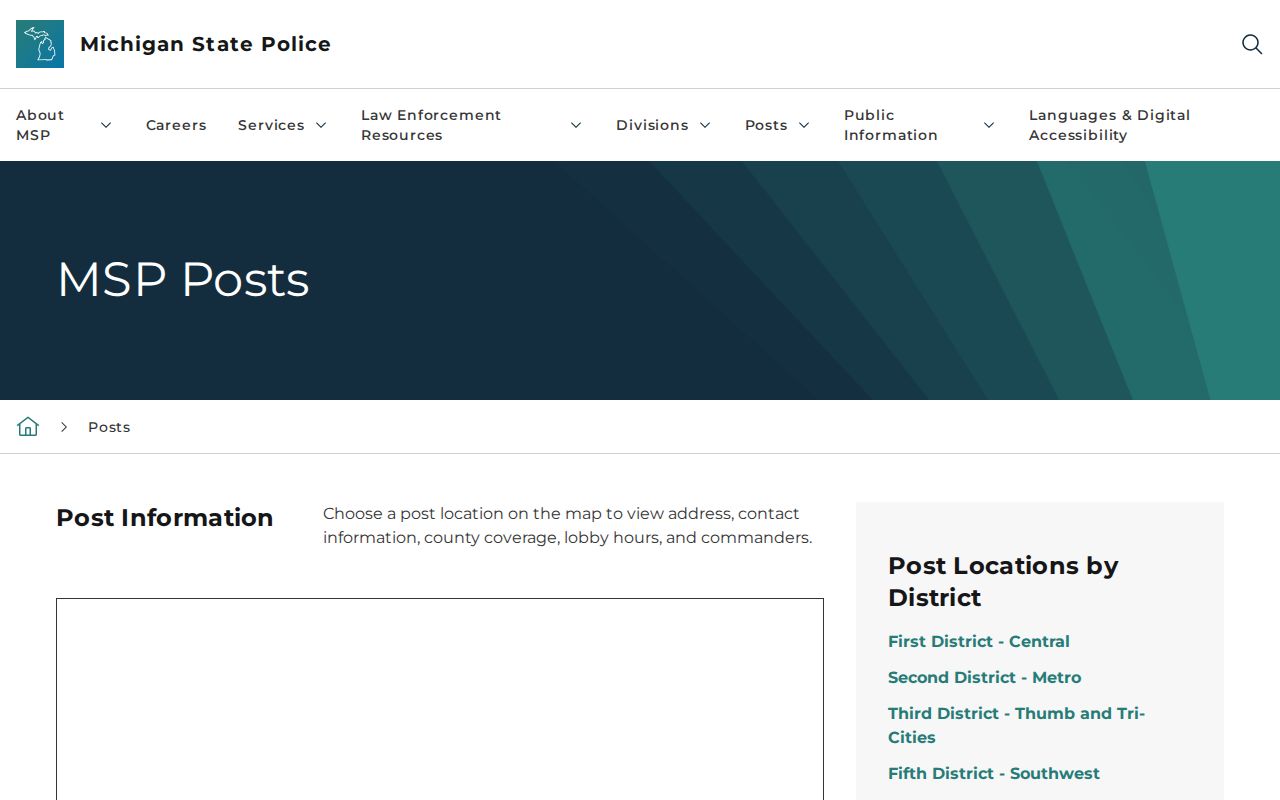Expand the Services dropdown chevron
This screenshot has width=1280, height=800.
coord(321,125)
